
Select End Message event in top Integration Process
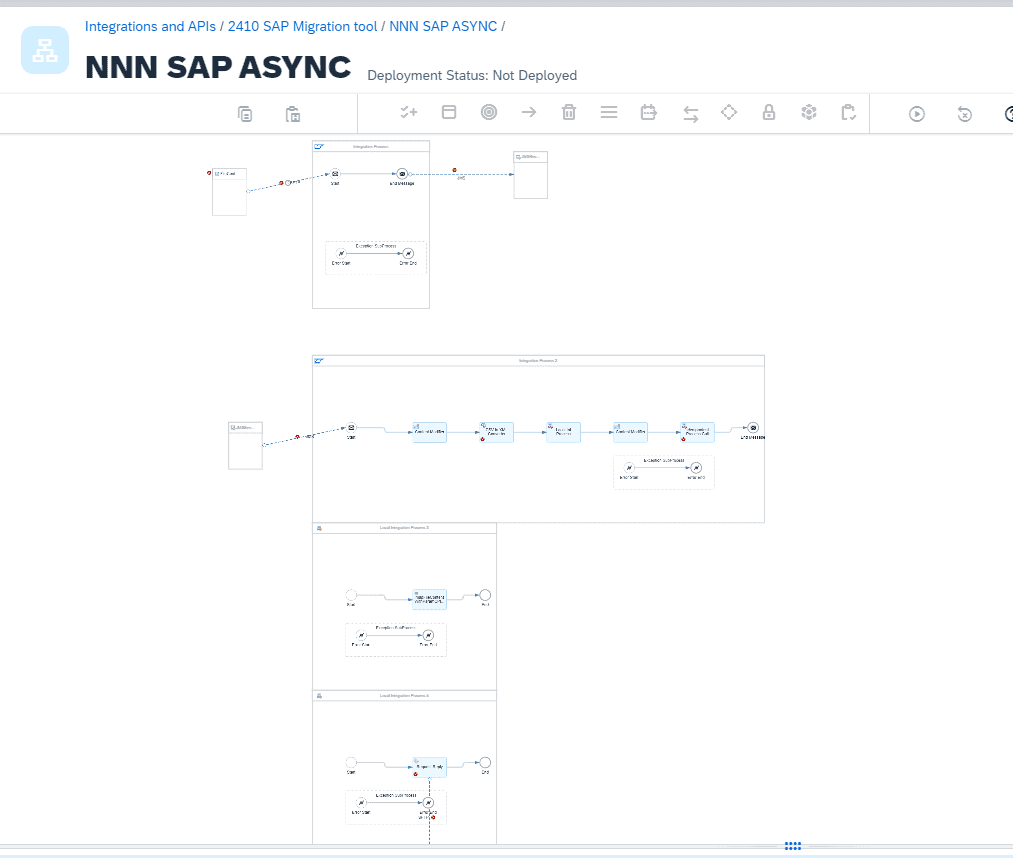point(402,174)
